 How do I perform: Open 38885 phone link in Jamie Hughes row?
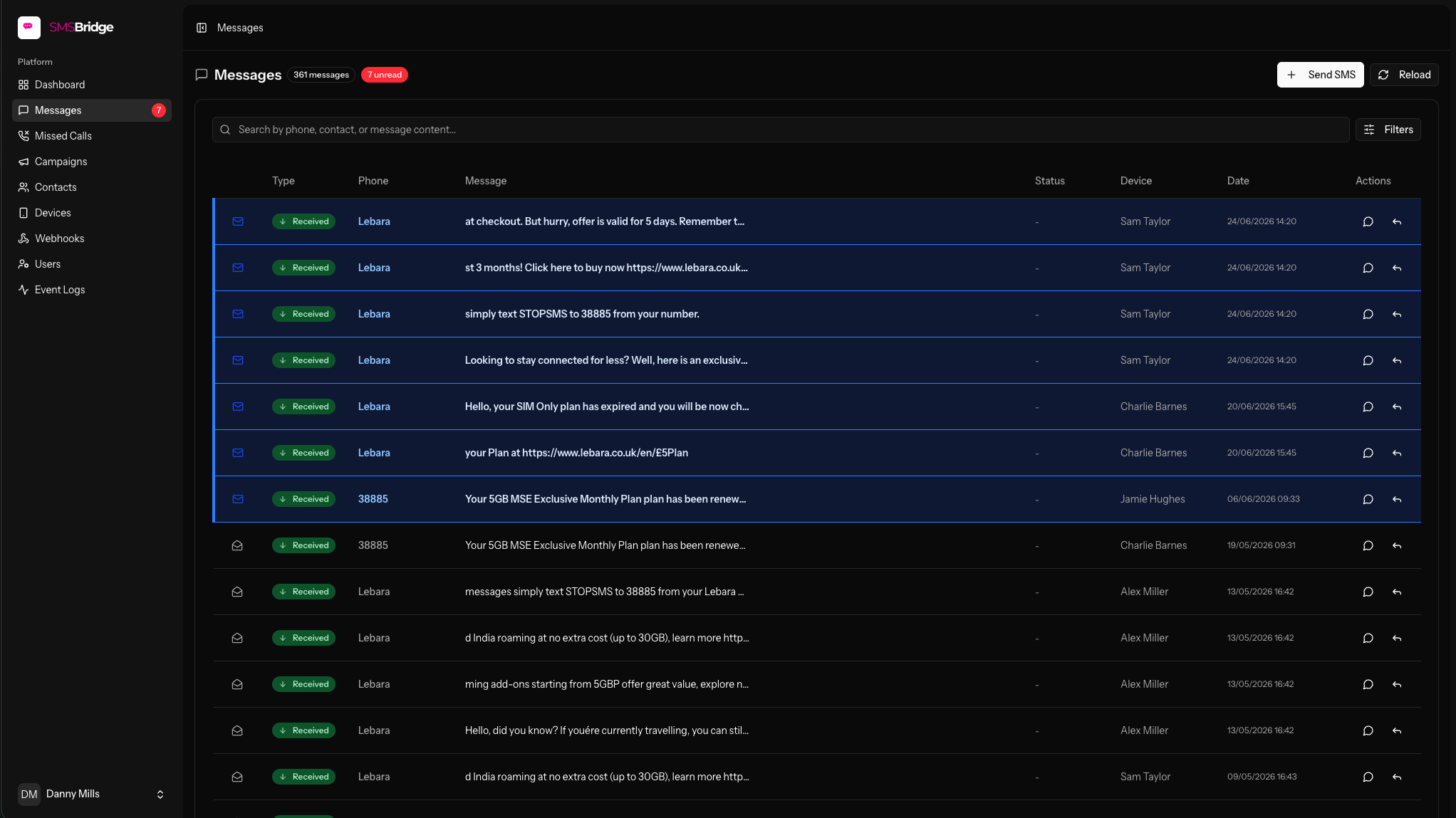(x=373, y=499)
